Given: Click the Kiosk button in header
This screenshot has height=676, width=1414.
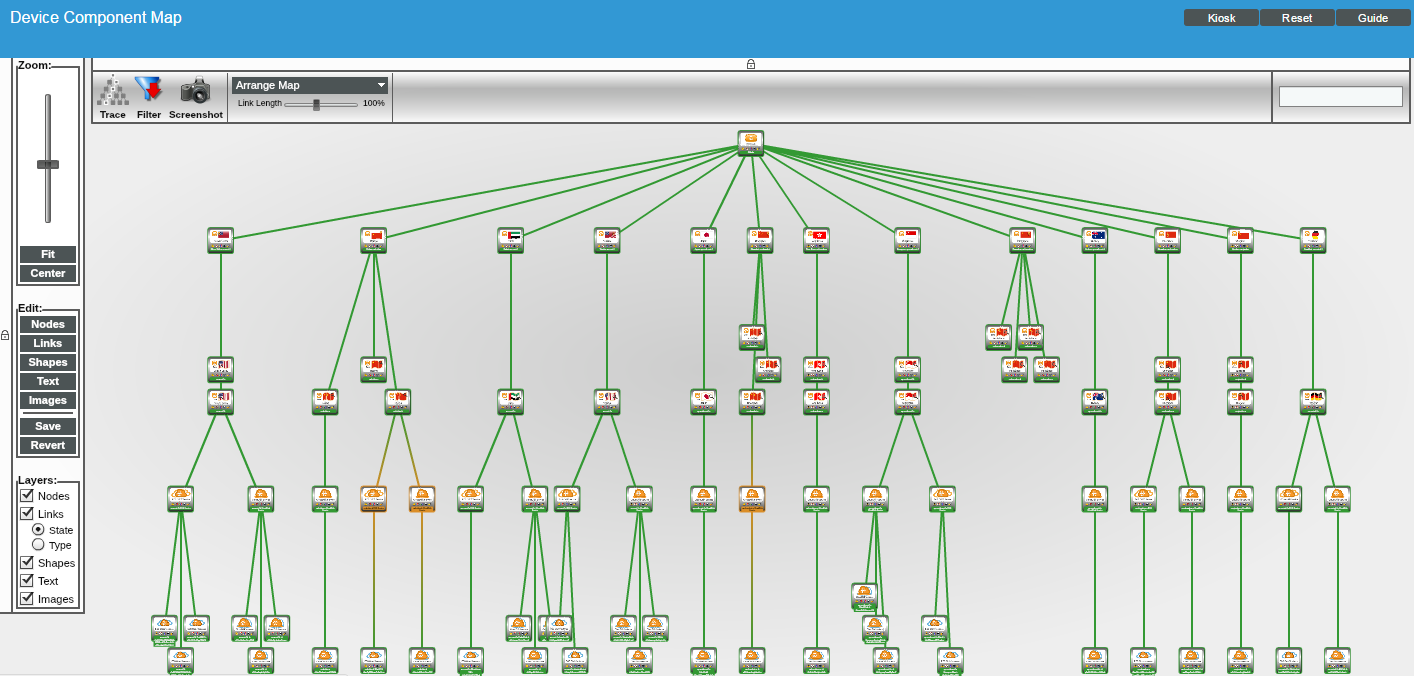Looking at the screenshot, I should [1221, 18].
